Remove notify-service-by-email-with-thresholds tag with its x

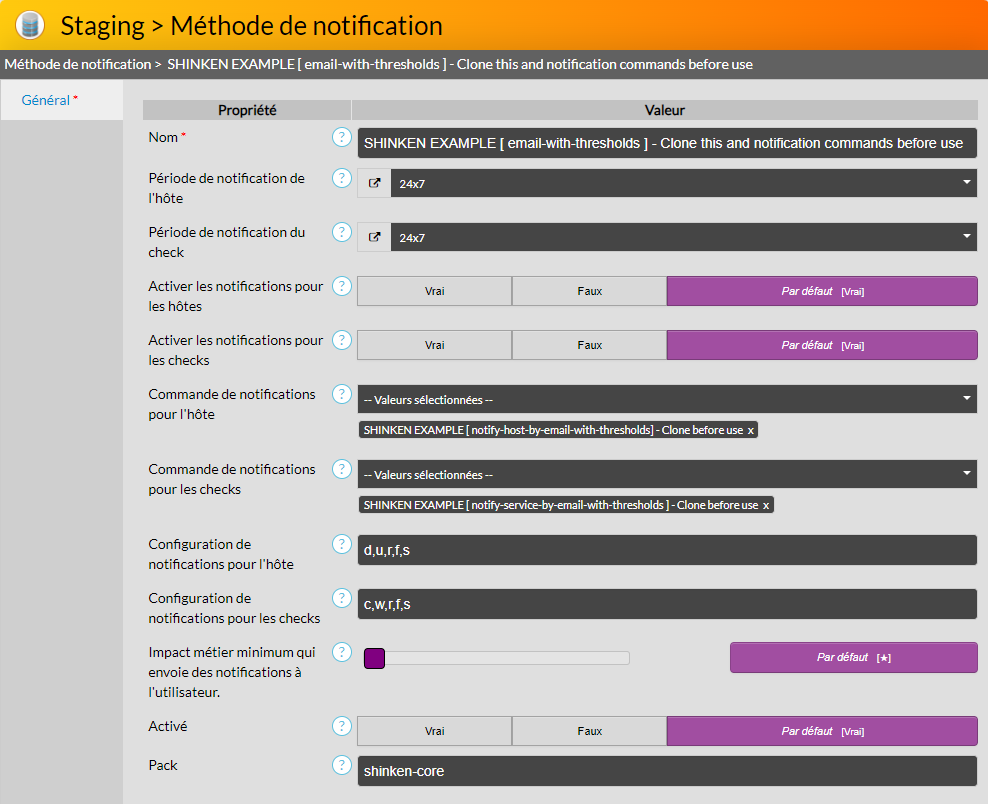pos(766,505)
